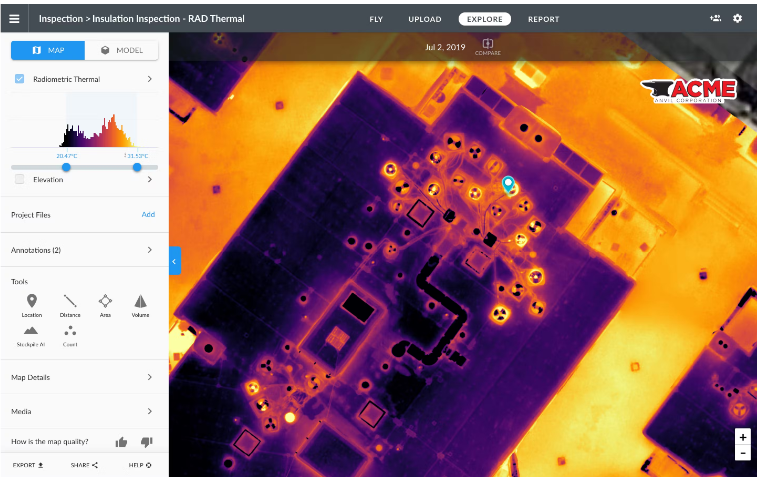Select the Area tool
757x477 pixels.
pos(105,305)
